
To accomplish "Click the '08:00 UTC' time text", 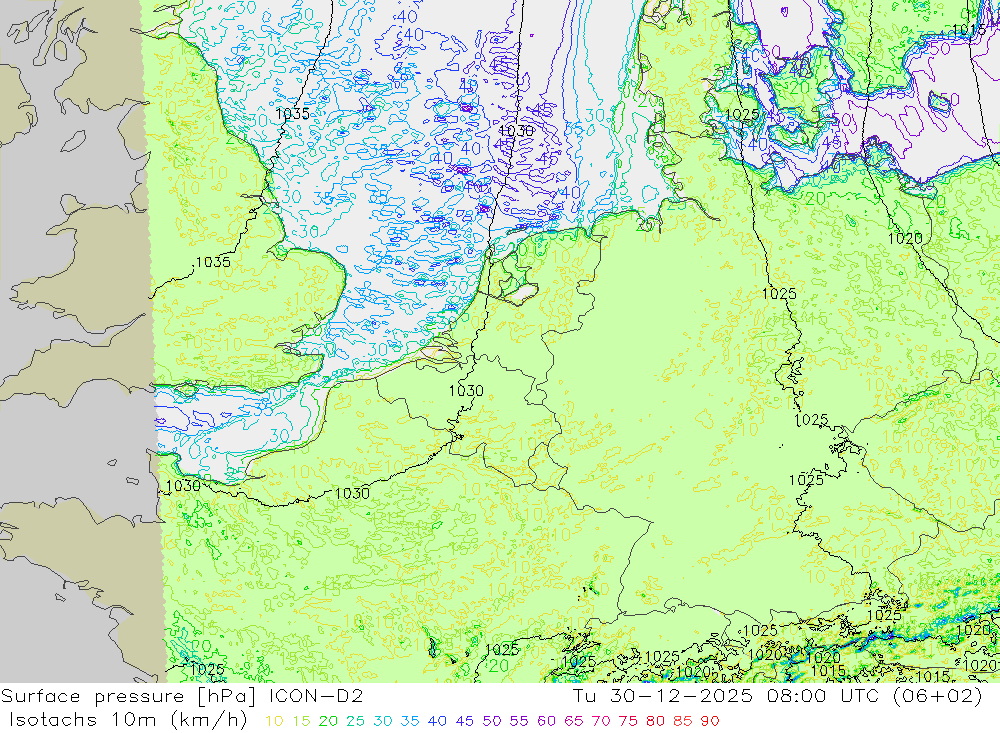I will (x=823, y=696).
